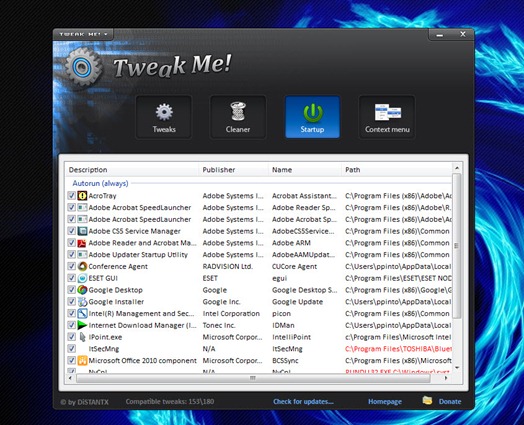Image resolution: width=524 pixels, height=425 pixels.
Task: Minimize the Tweak Me! window
Action: pyautogui.click(x=440, y=34)
